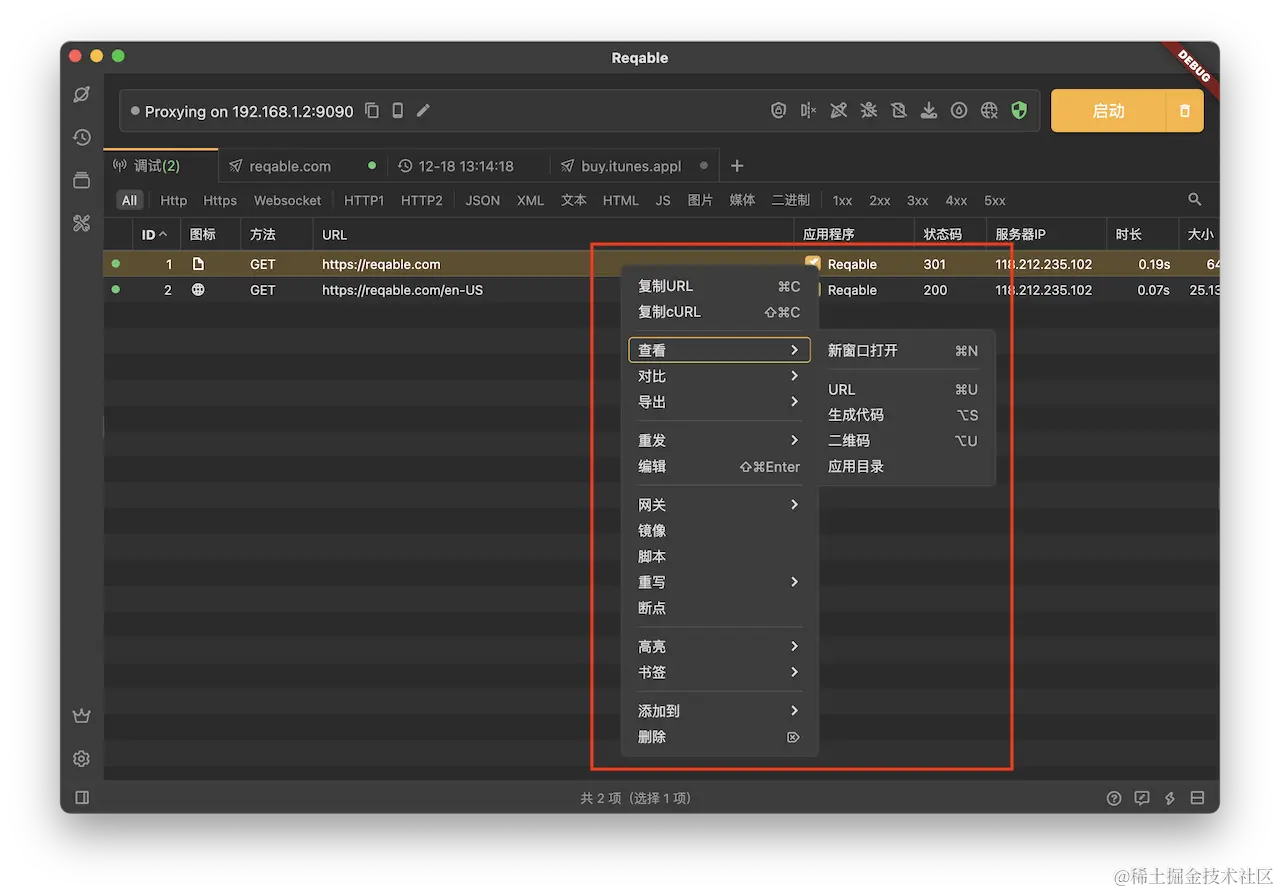Open the top planet icon in the left sidebar

pos(82,95)
